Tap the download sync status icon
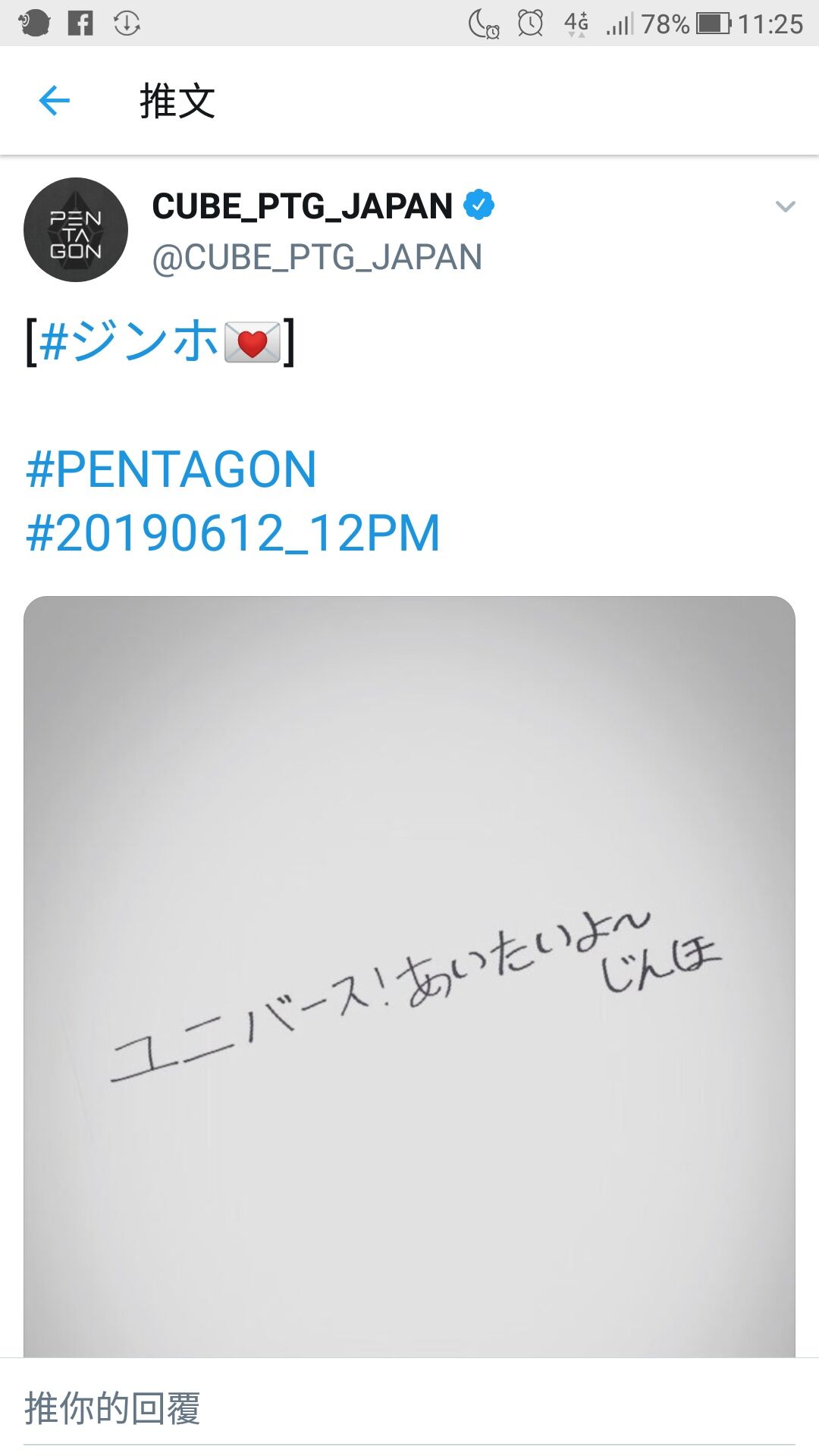The width and height of the screenshot is (819, 1456). 127,24
